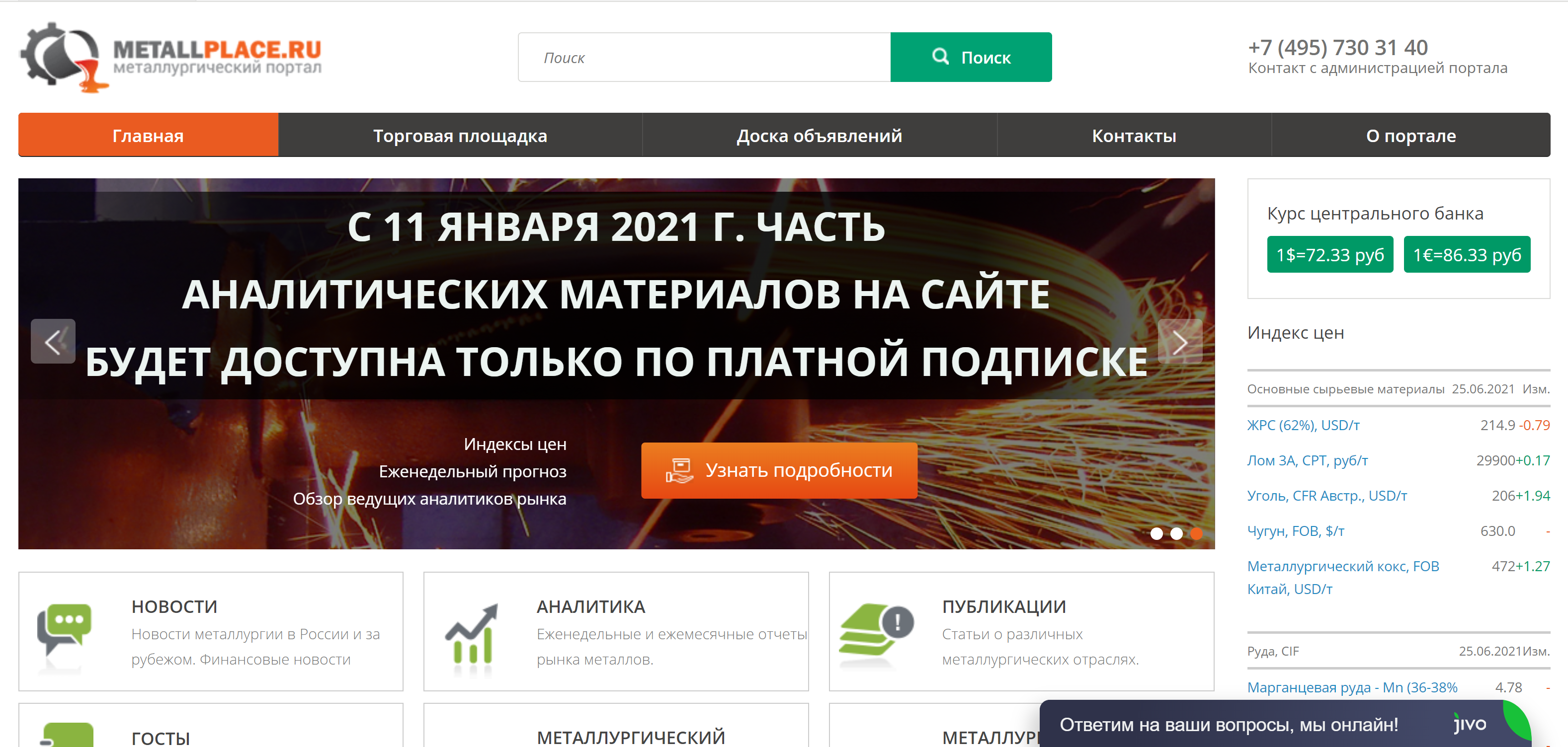
Task: Select second carousel dot indicator
Action: pyautogui.click(x=1176, y=533)
